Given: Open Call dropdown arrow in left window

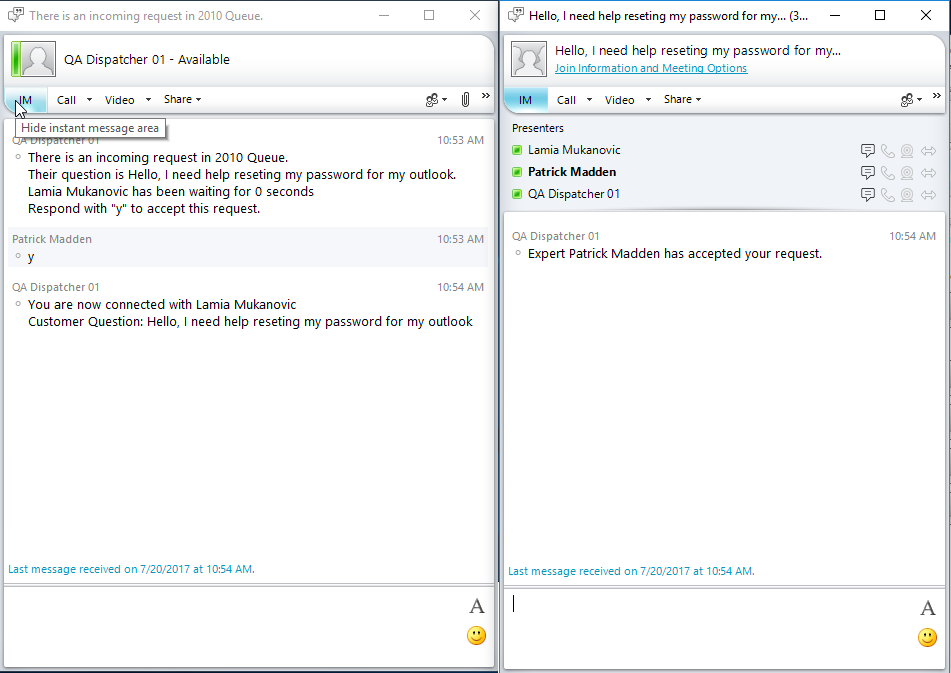Looking at the screenshot, I should tap(89, 99).
